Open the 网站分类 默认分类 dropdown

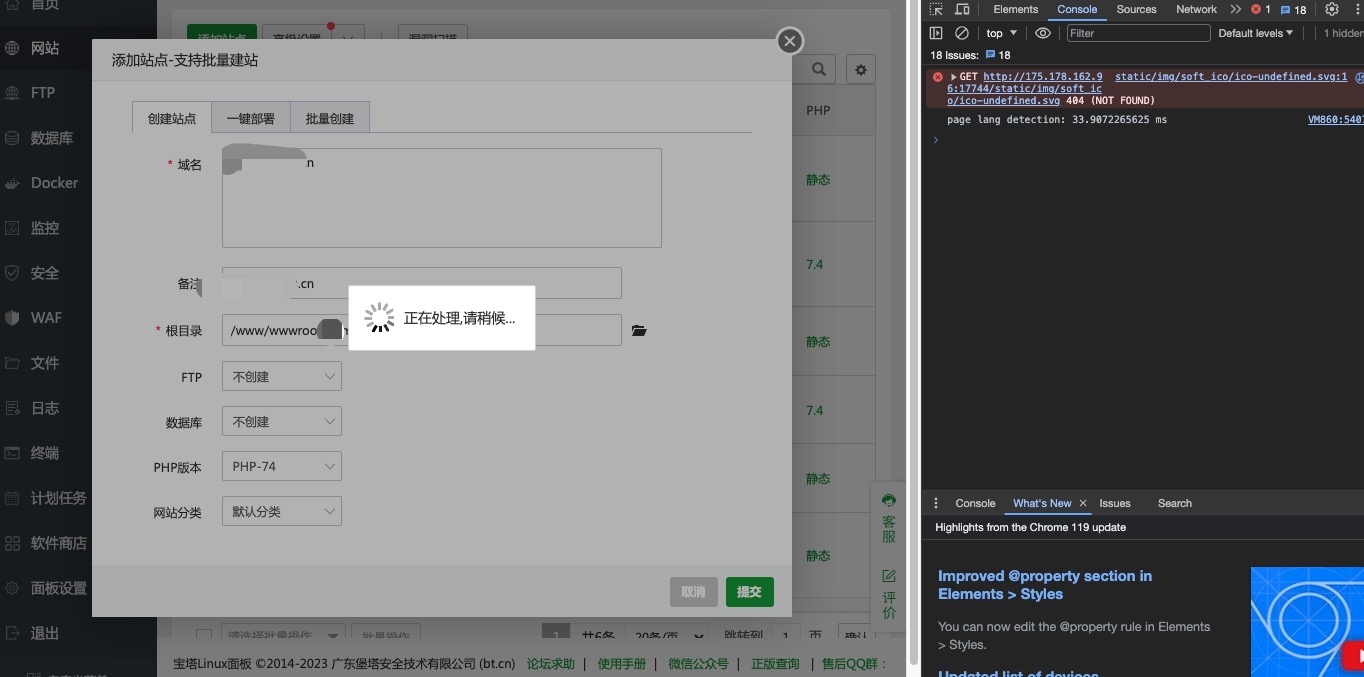click(281, 512)
